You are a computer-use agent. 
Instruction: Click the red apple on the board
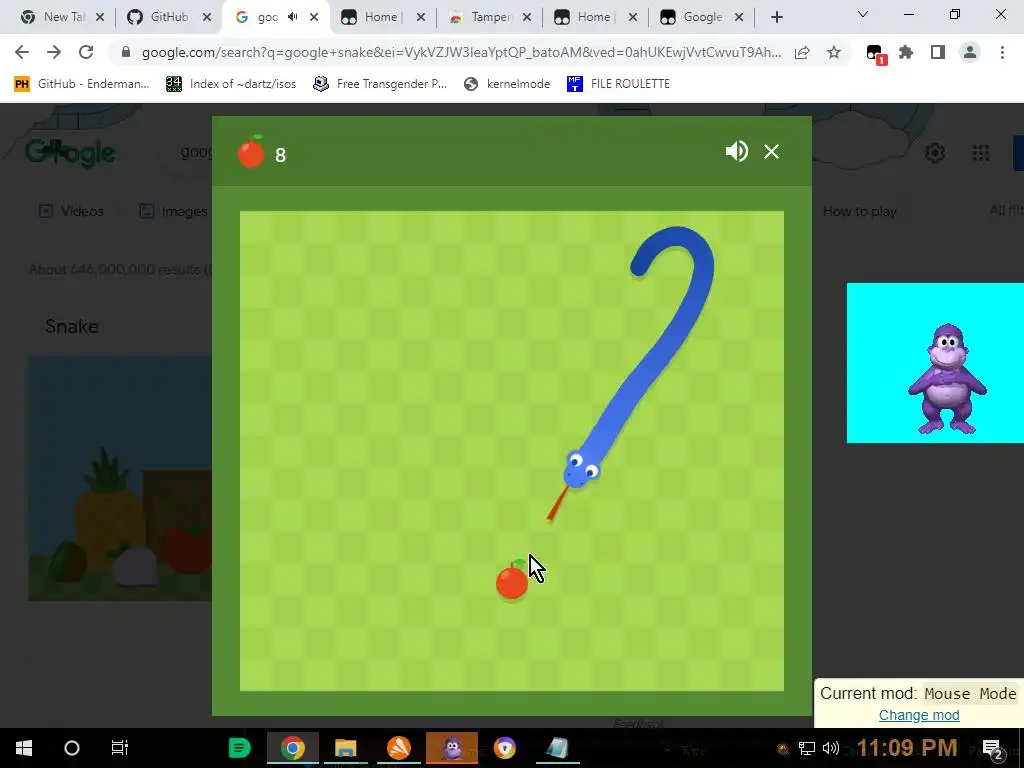coord(512,580)
